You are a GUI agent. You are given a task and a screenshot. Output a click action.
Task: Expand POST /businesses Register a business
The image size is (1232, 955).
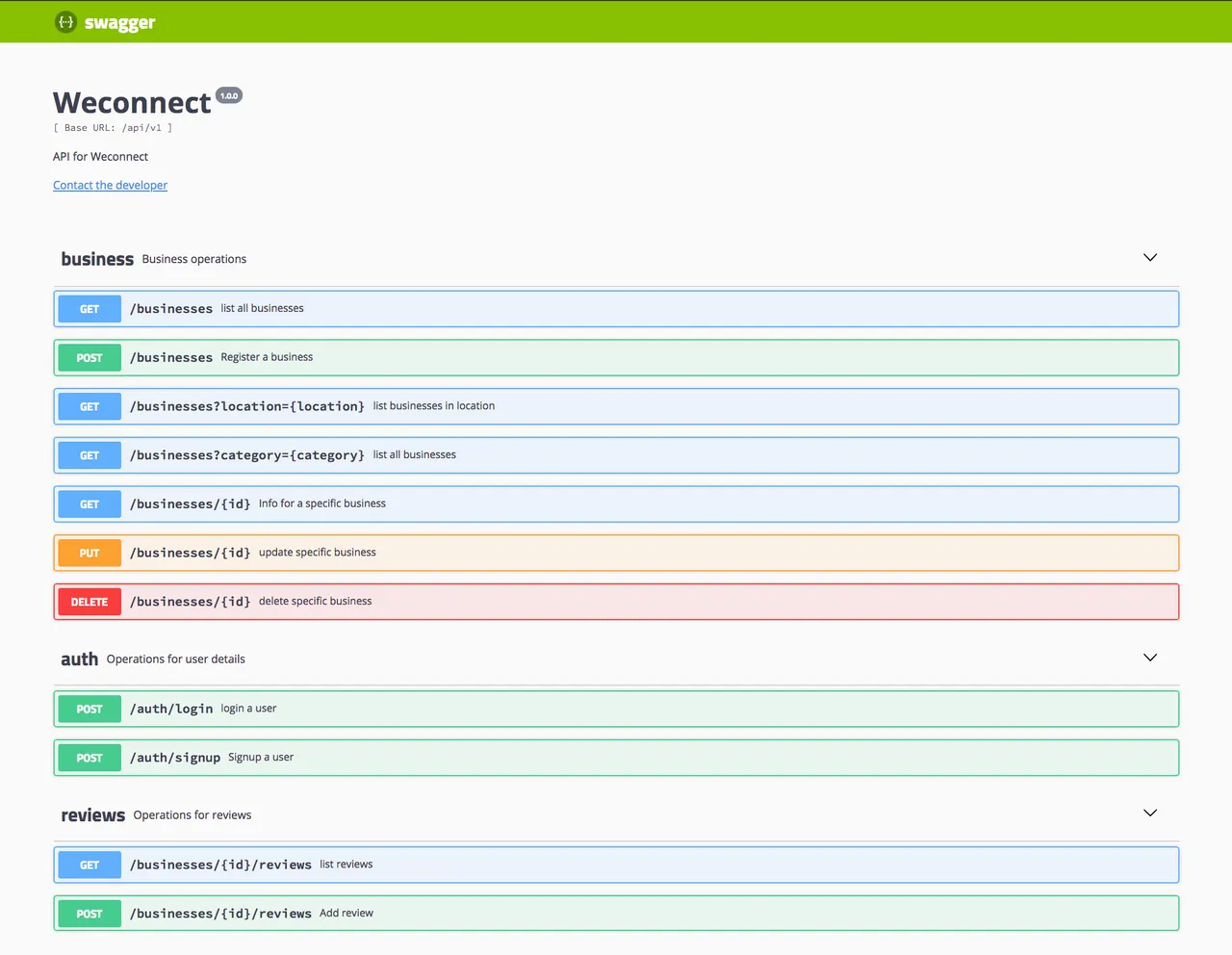click(616, 357)
